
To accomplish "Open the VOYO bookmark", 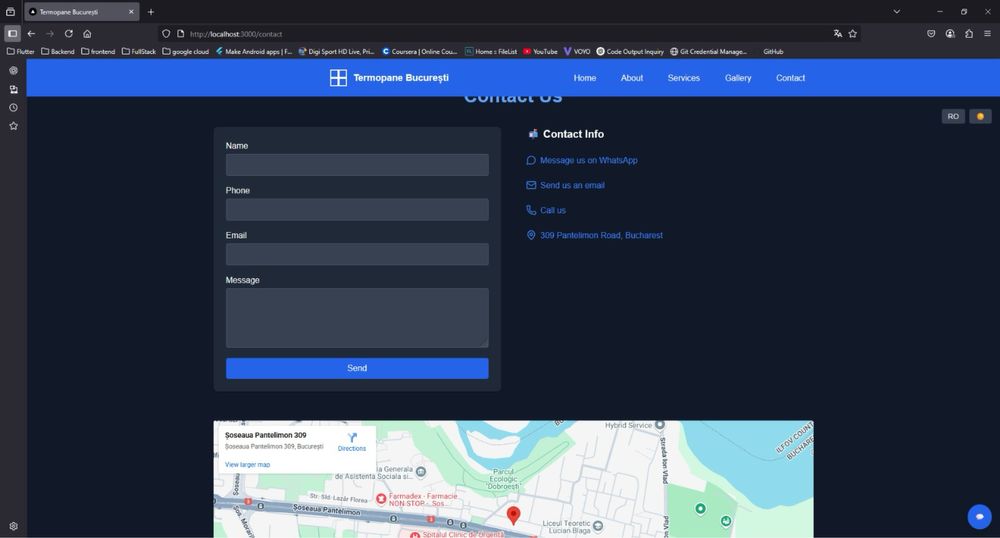I will click(577, 52).
